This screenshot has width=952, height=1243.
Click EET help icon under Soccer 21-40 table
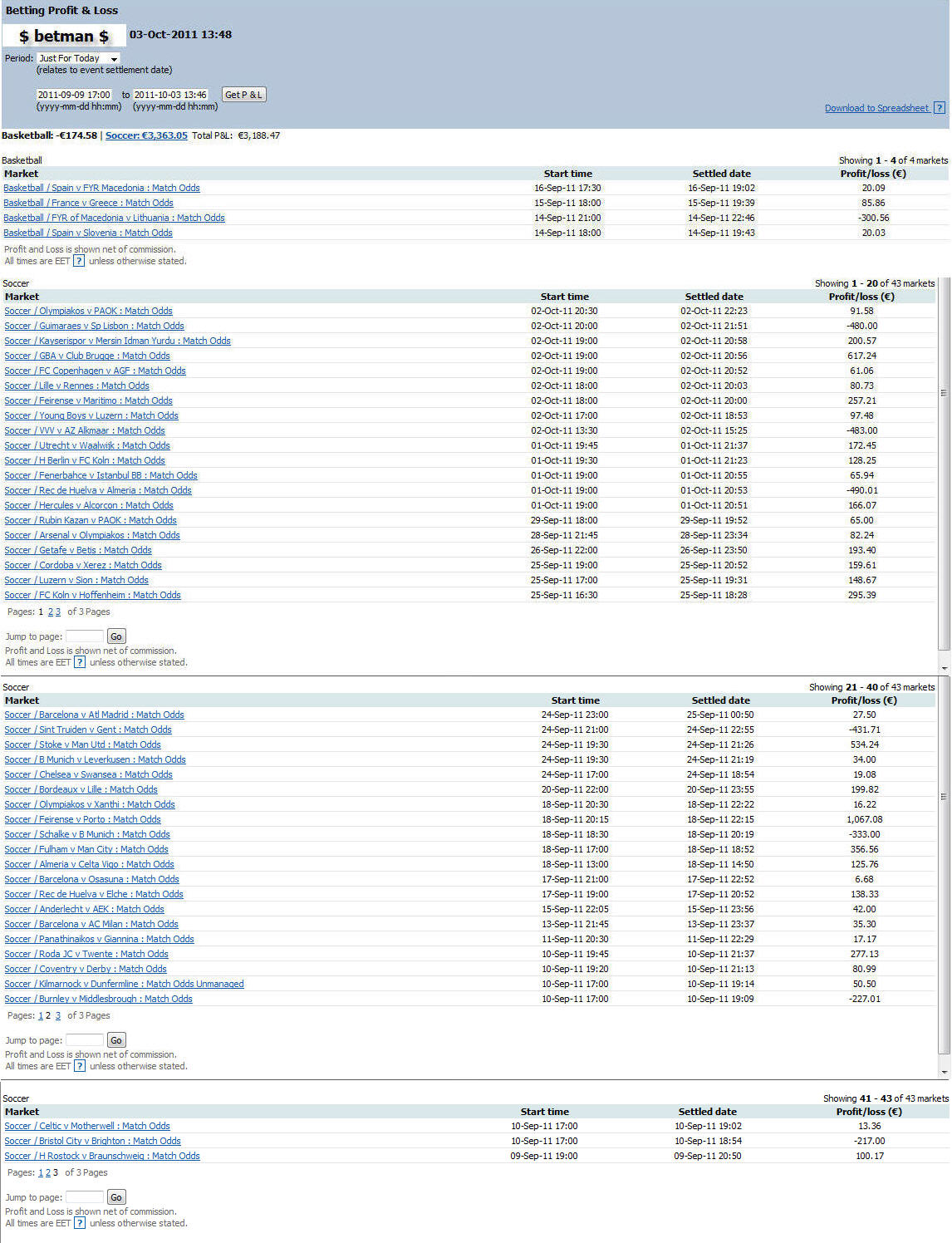tap(80, 1066)
